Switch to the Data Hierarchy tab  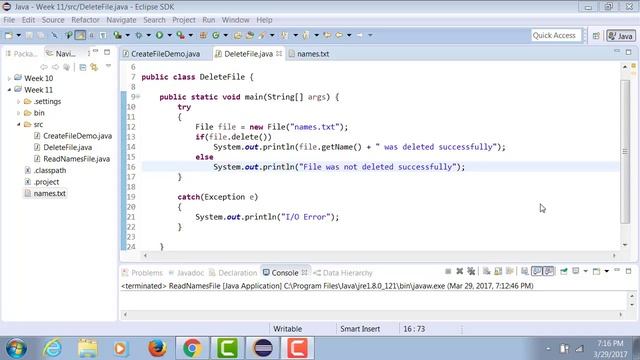click(x=343, y=273)
